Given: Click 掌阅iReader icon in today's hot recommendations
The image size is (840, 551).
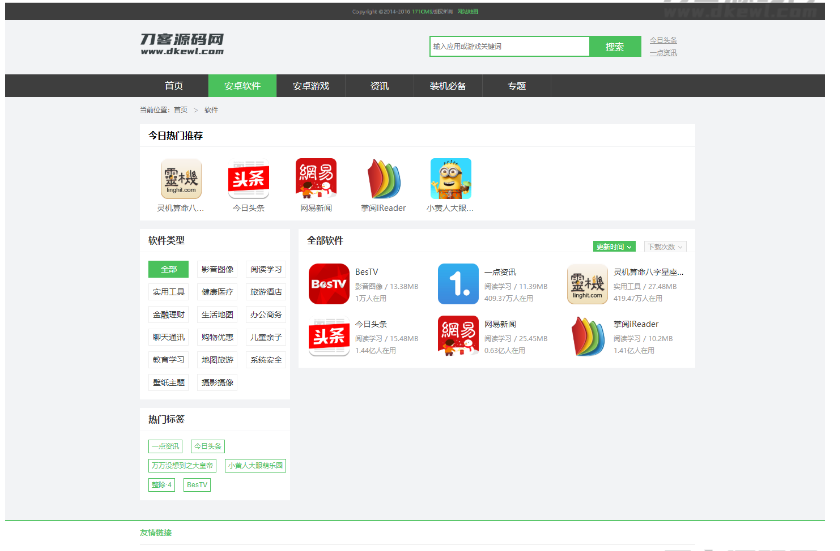Looking at the screenshot, I should (383, 179).
